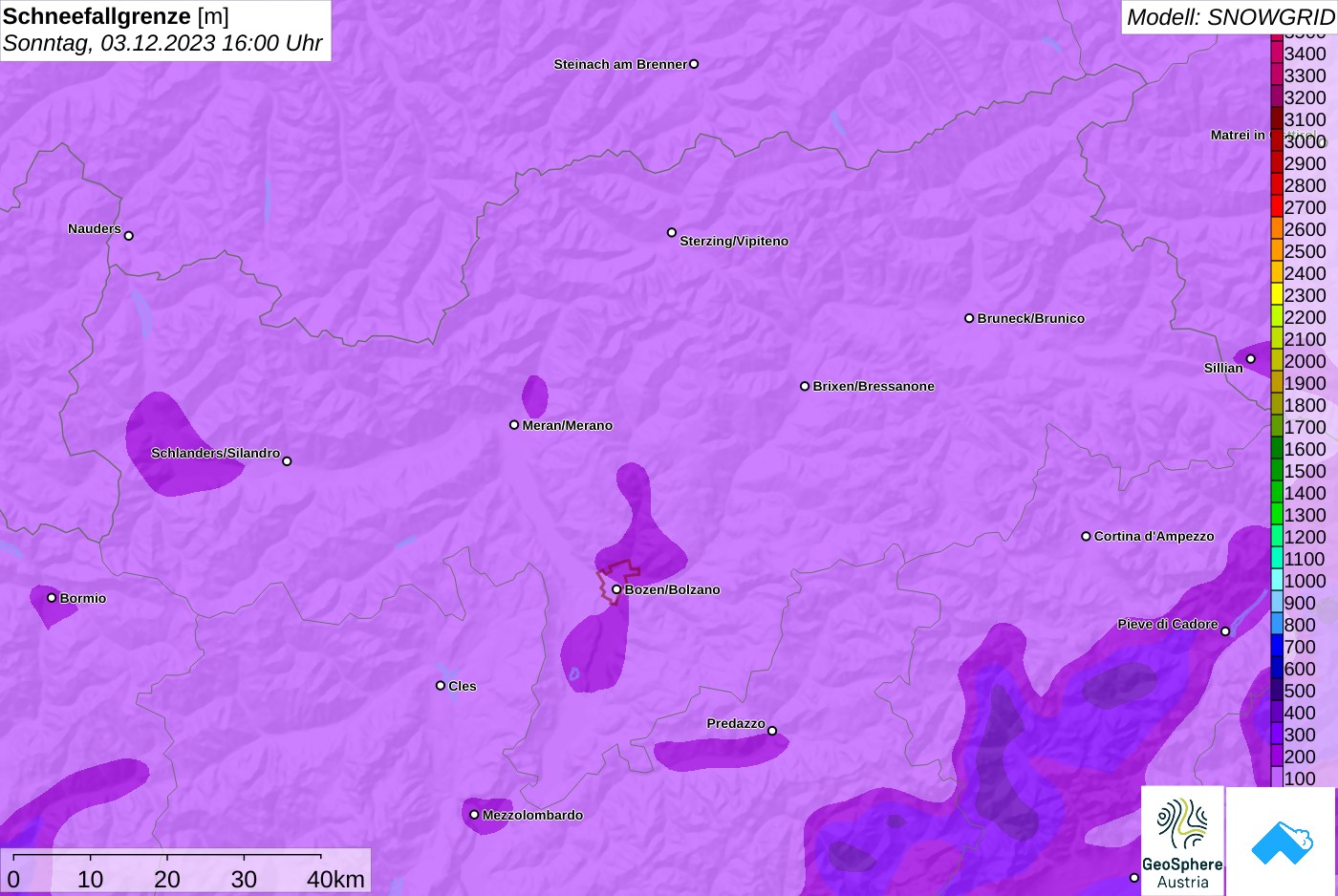Screen dimensions: 1338x896
Task: Click the Sterzing/Vipiteno city marker
Action: tap(672, 232)
